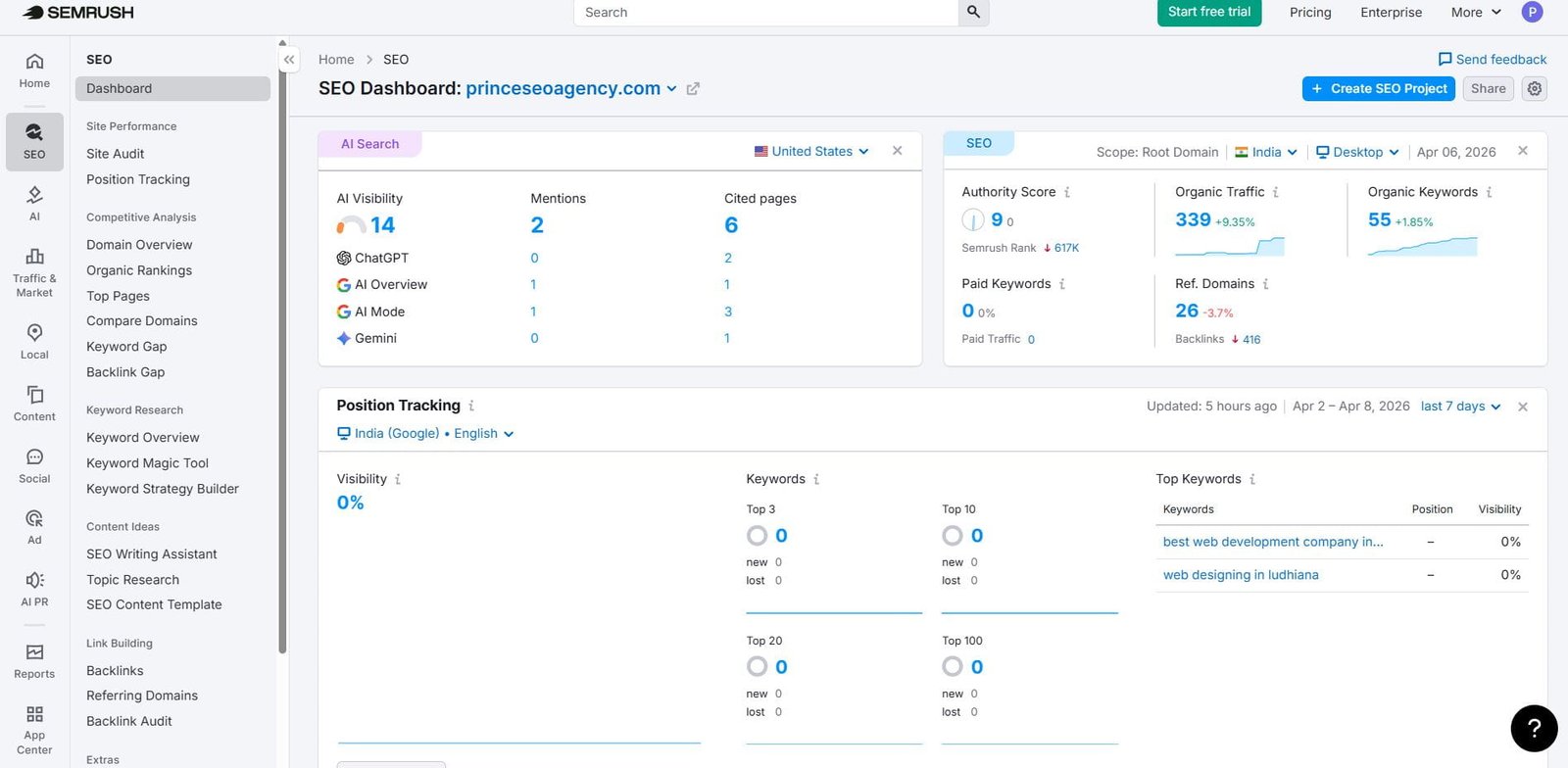Open Domain Overview in sidebar
This screenshot has width=1568, height=768.
coord(139,245)
